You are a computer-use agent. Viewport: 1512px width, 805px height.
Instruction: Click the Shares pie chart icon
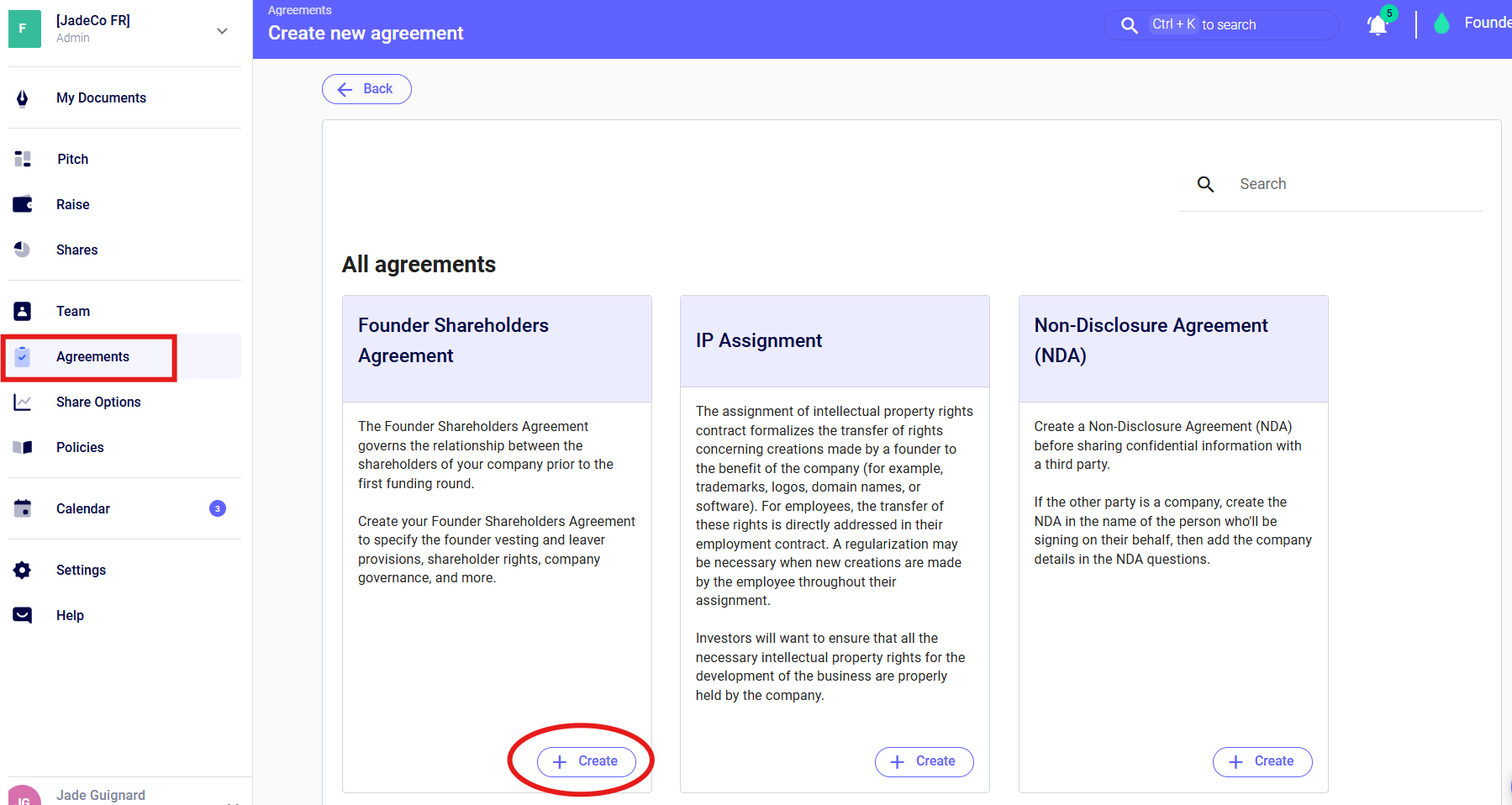tap(23, 250)
